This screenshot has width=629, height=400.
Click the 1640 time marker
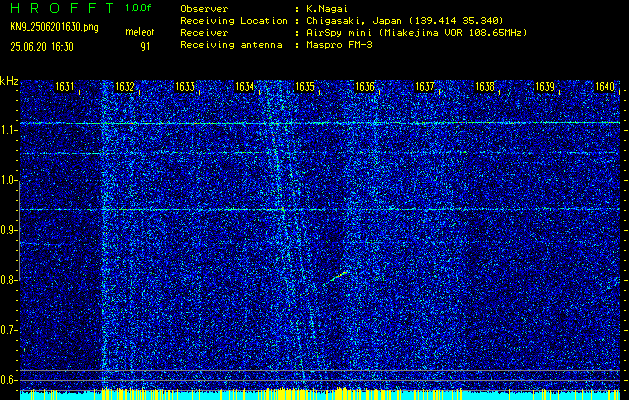605,86
